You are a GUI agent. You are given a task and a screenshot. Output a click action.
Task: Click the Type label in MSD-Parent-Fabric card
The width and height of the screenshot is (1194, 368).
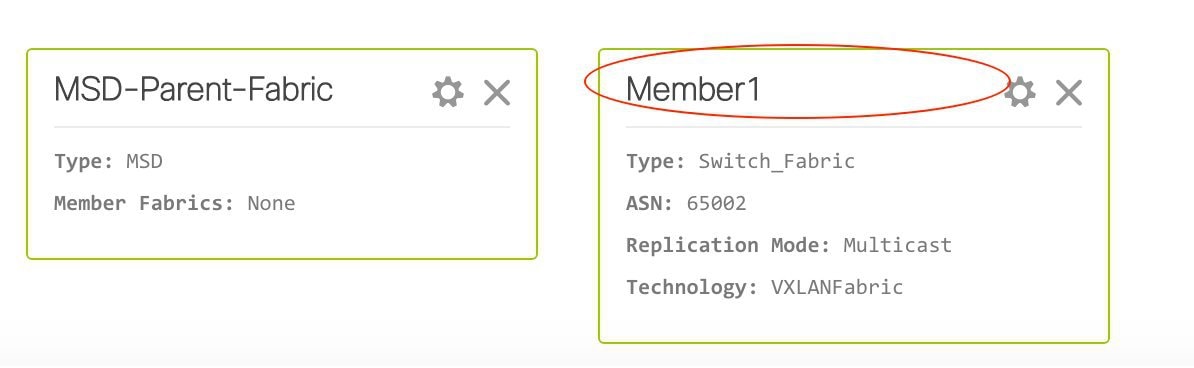click(x=84, y=162)
